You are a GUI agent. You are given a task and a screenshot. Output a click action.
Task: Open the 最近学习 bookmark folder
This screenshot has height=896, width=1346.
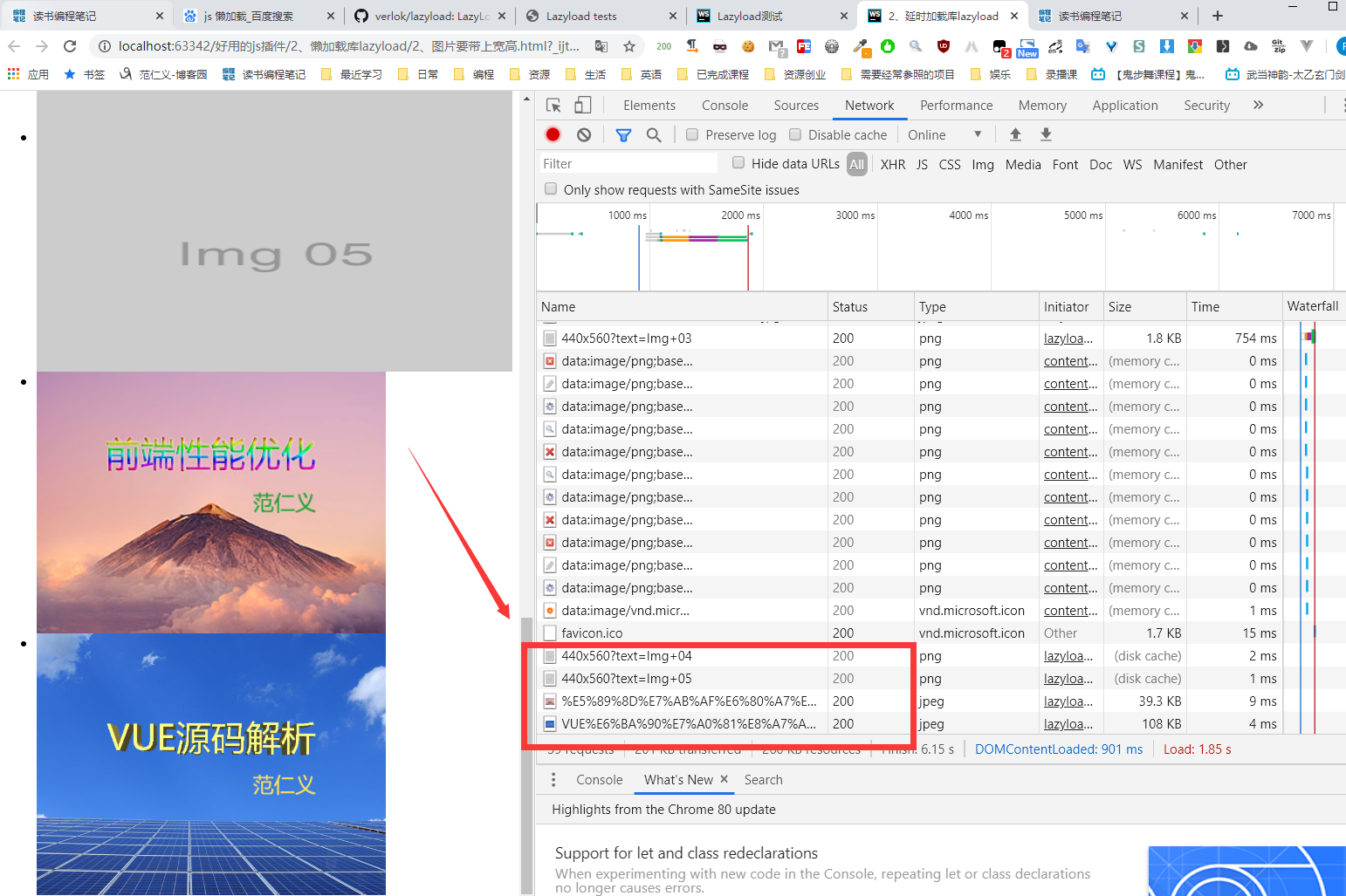[x=352, y=74]
